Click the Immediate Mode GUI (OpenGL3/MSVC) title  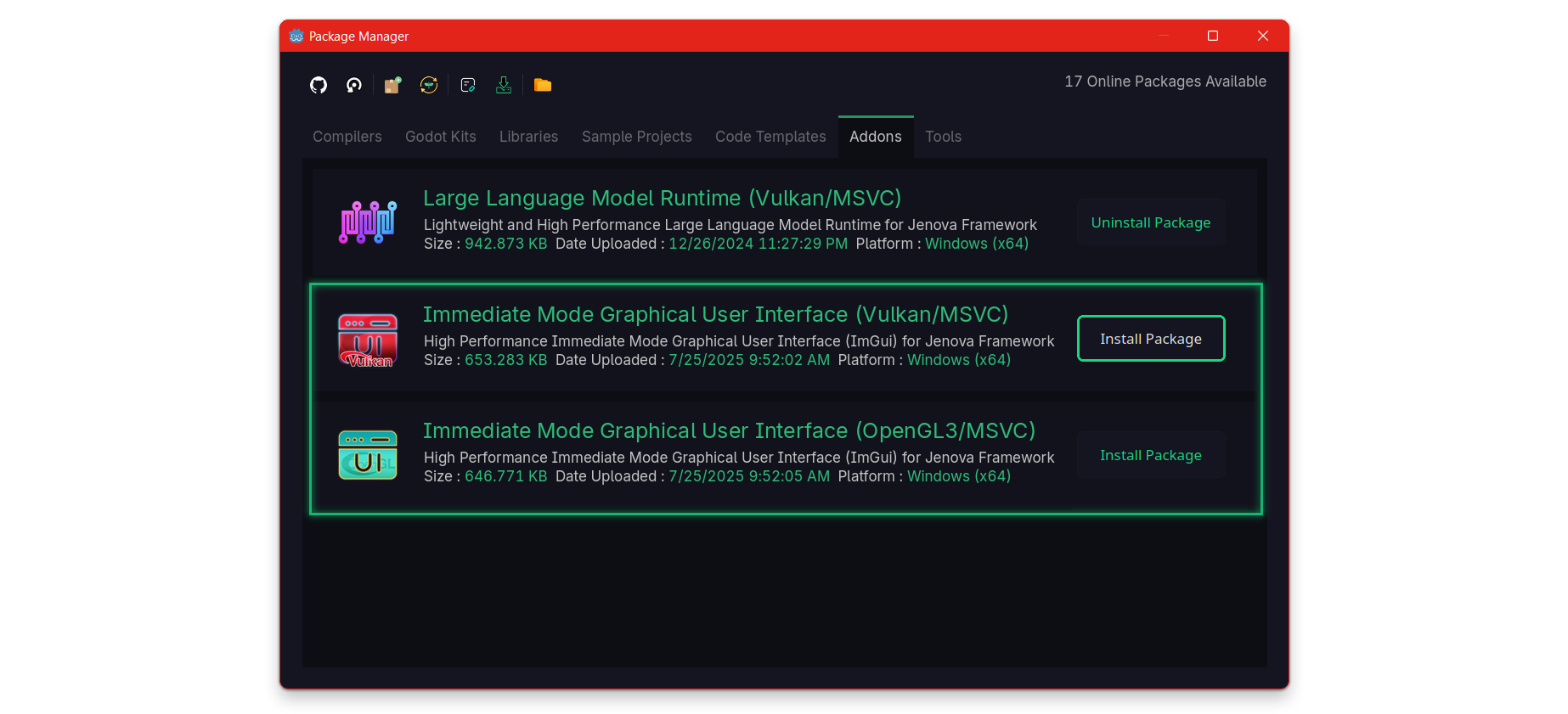point(730,430)
